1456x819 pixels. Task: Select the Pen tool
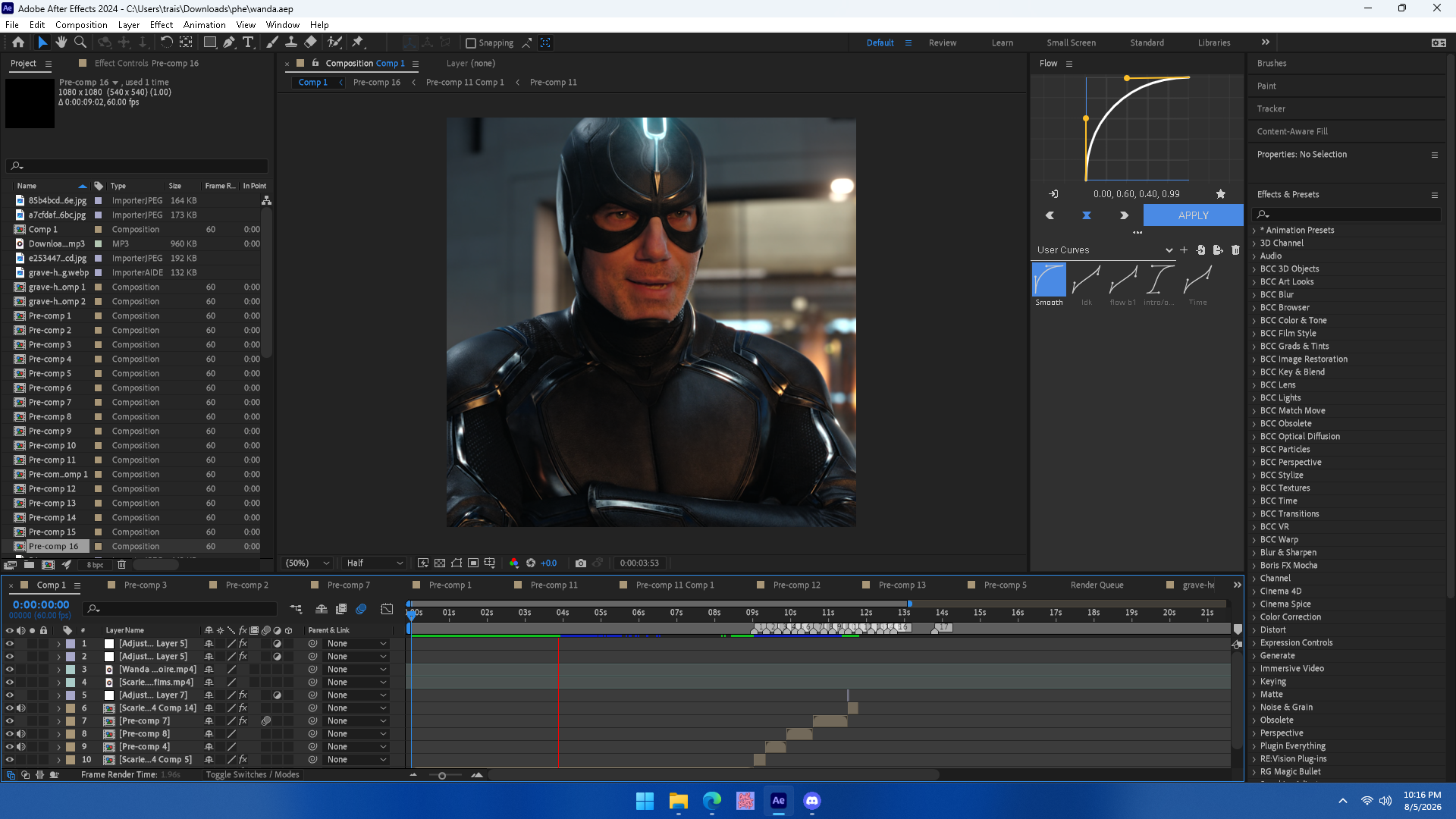point(229,42)
